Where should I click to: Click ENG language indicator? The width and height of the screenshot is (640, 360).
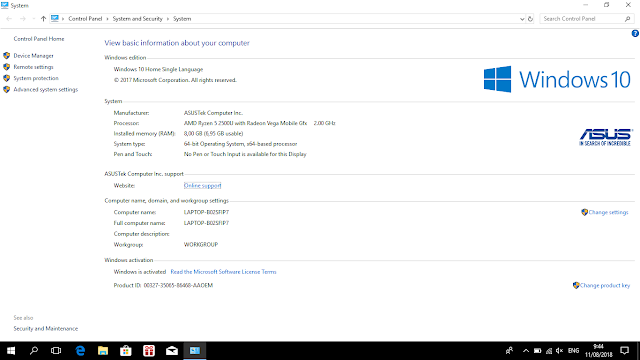coord(573,351)
